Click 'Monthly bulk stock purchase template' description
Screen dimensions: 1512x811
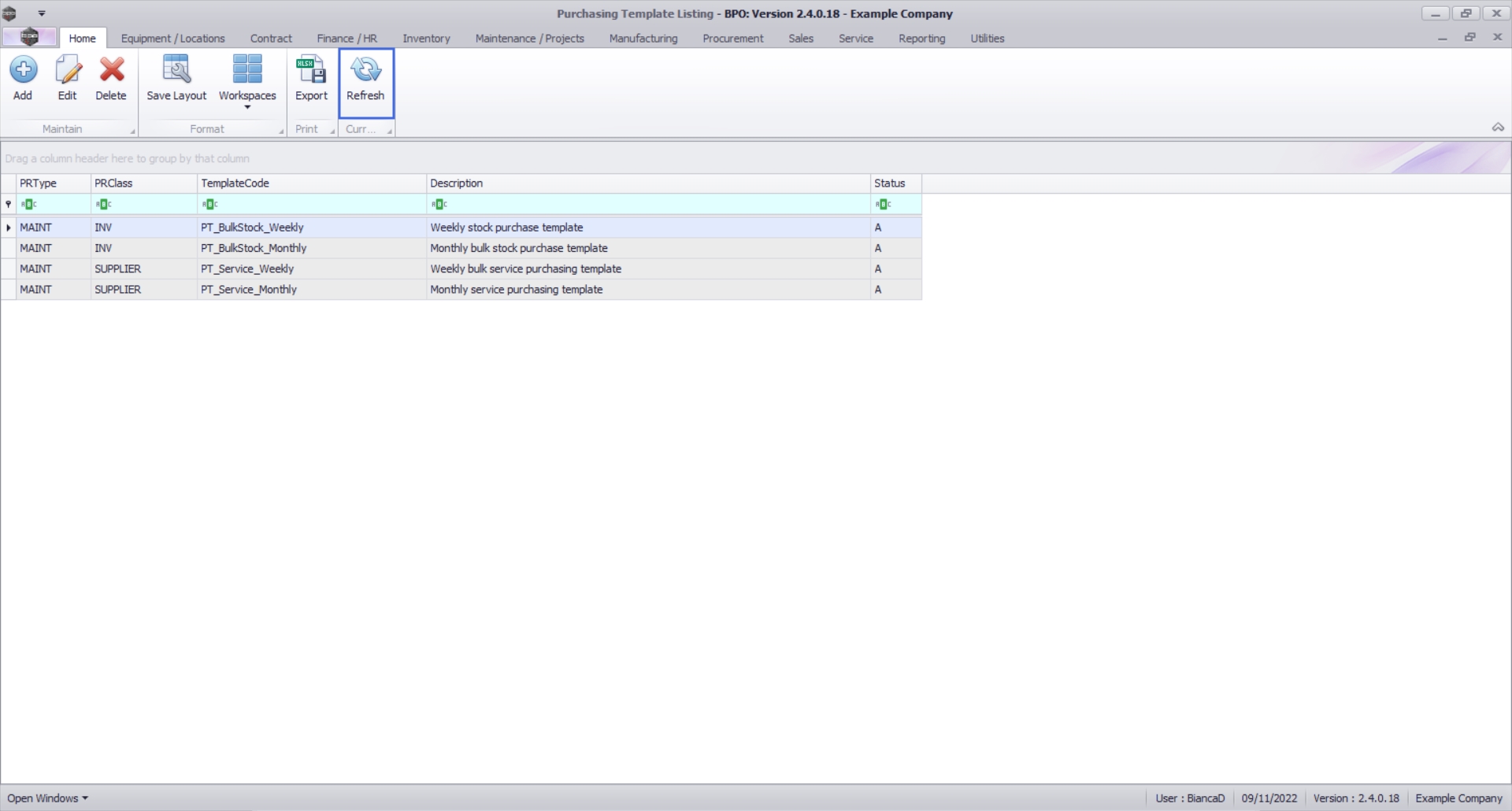[519, 248]
